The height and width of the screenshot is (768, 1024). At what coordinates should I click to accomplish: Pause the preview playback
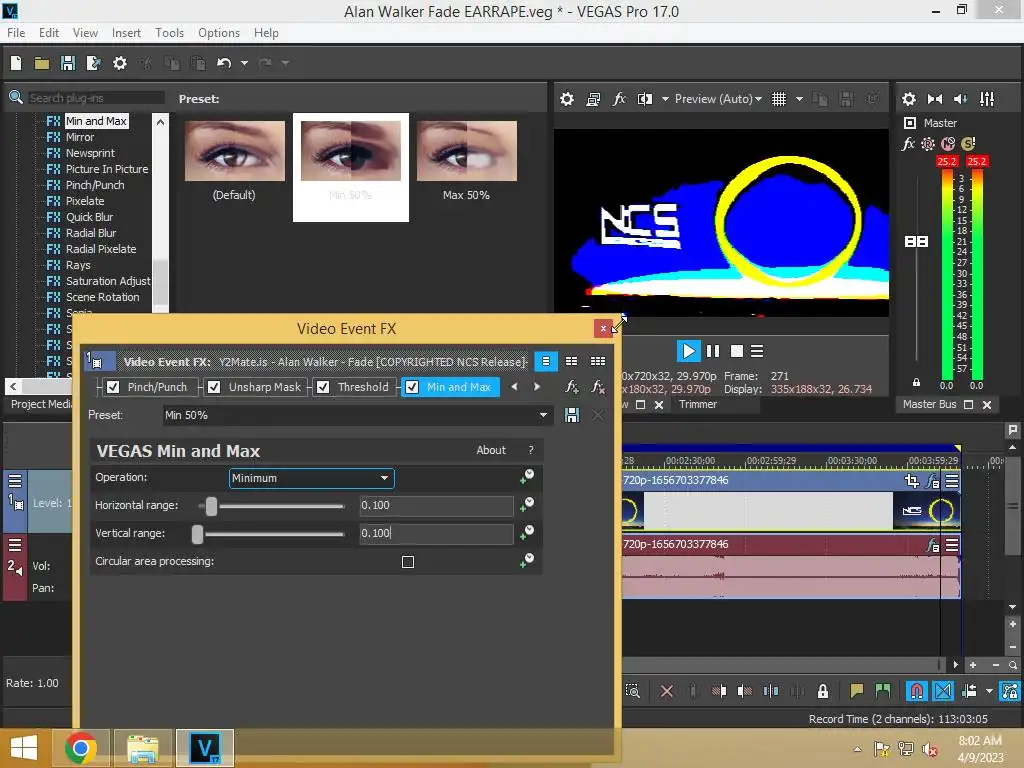(x=713, y=351)
